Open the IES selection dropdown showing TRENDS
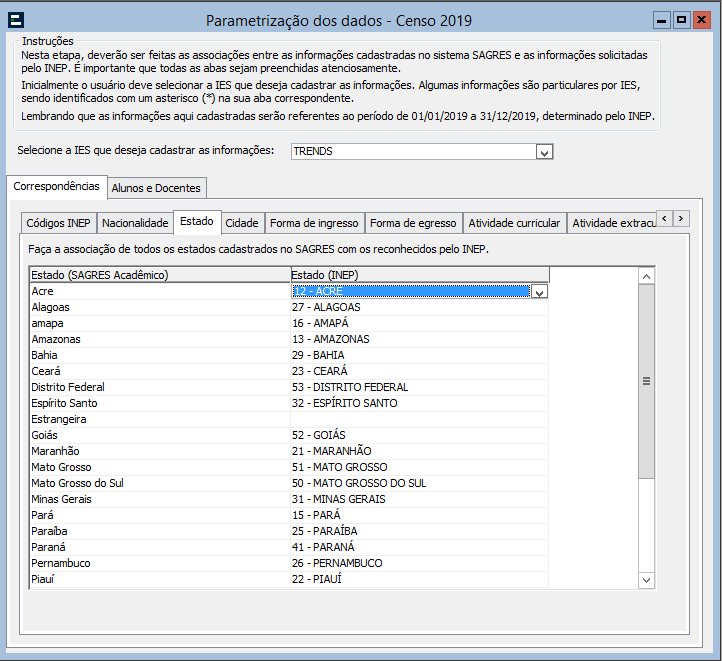 [x=544, y=152]
